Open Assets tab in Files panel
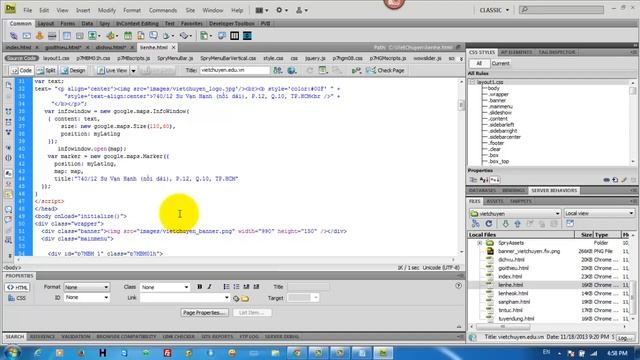 pos(495,201)
